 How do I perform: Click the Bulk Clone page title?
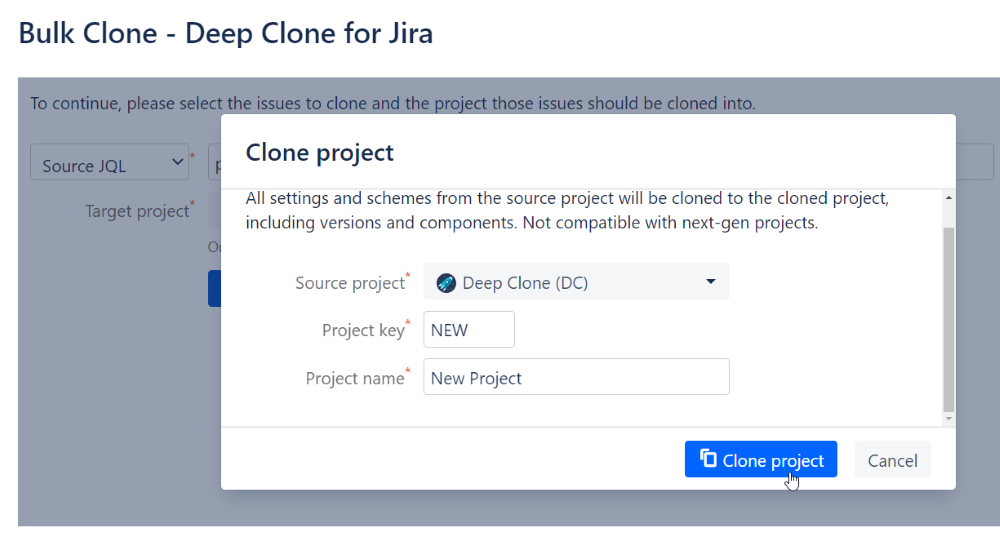[226, 33]
